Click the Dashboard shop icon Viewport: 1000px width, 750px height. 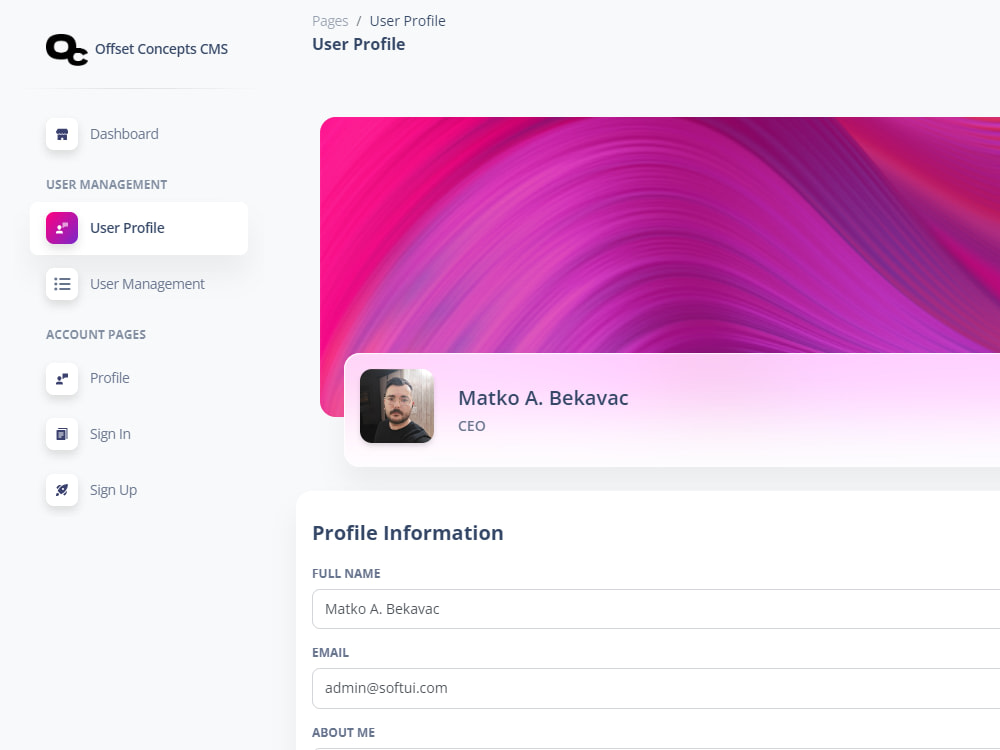point(62,134)
